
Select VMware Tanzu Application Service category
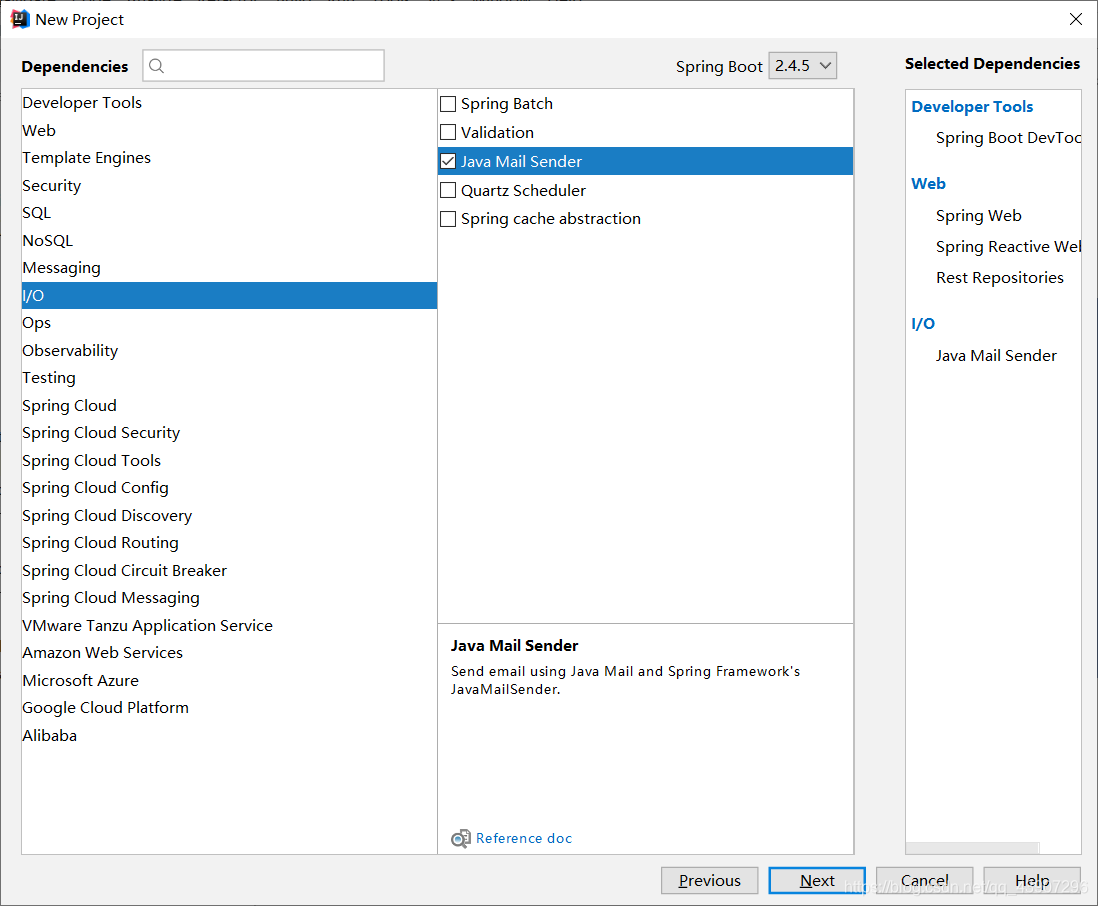pyautogui.click(x=229, y=625)
